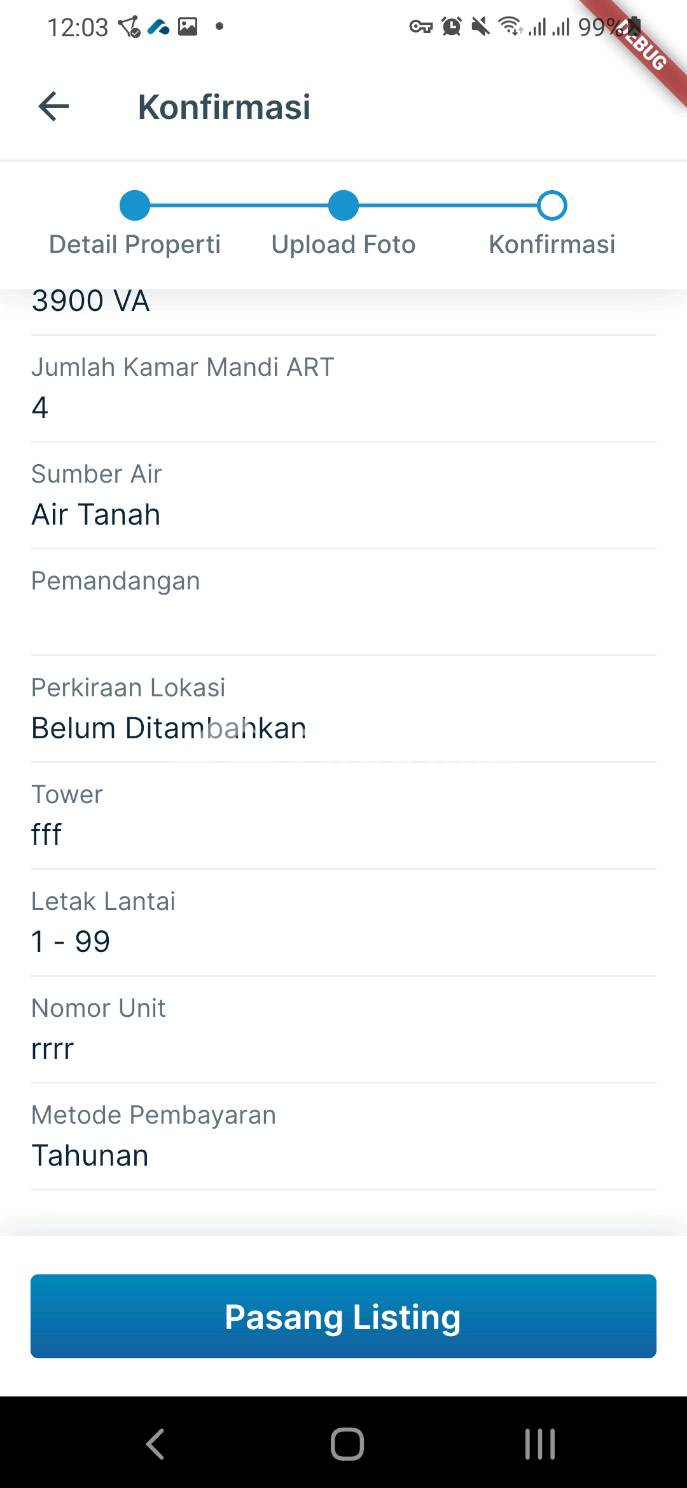This screenshot has height=1488, width=687.
Task: Select the Upload Foto step label
Action: coord(343,245)
